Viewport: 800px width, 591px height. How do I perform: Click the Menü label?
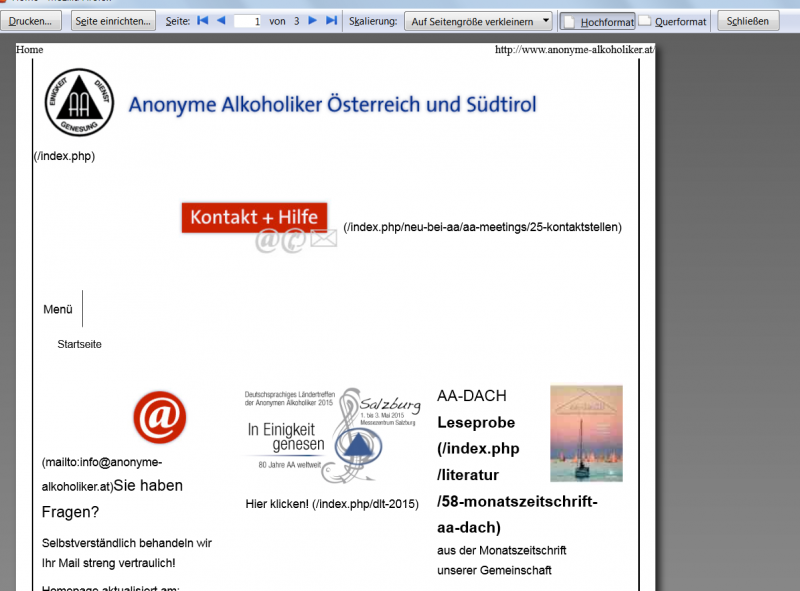pos(58,309)
